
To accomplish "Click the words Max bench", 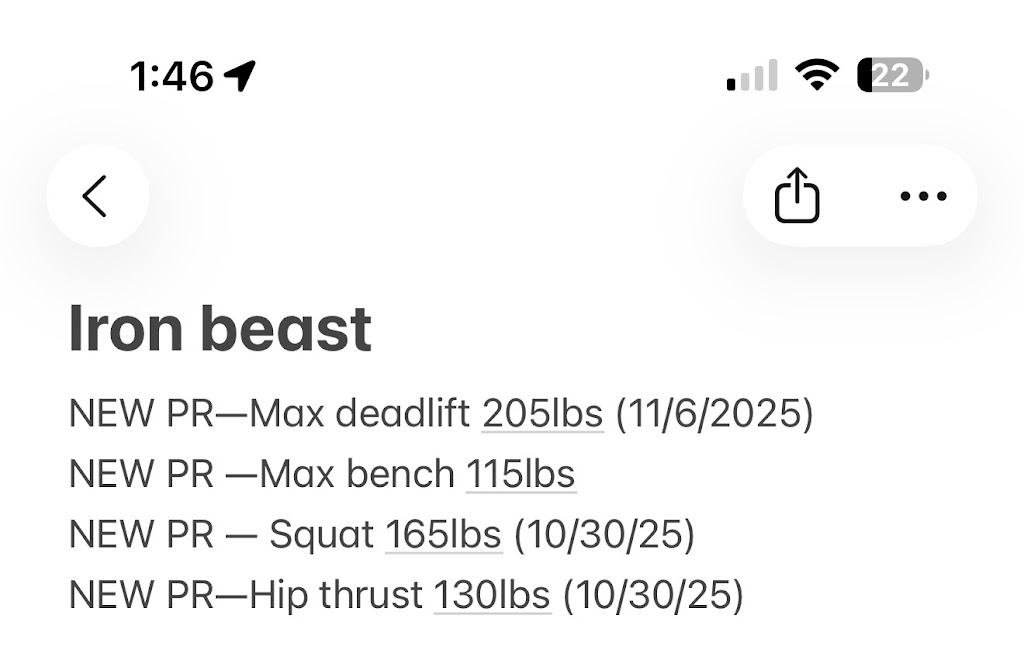I will point(357,474).
